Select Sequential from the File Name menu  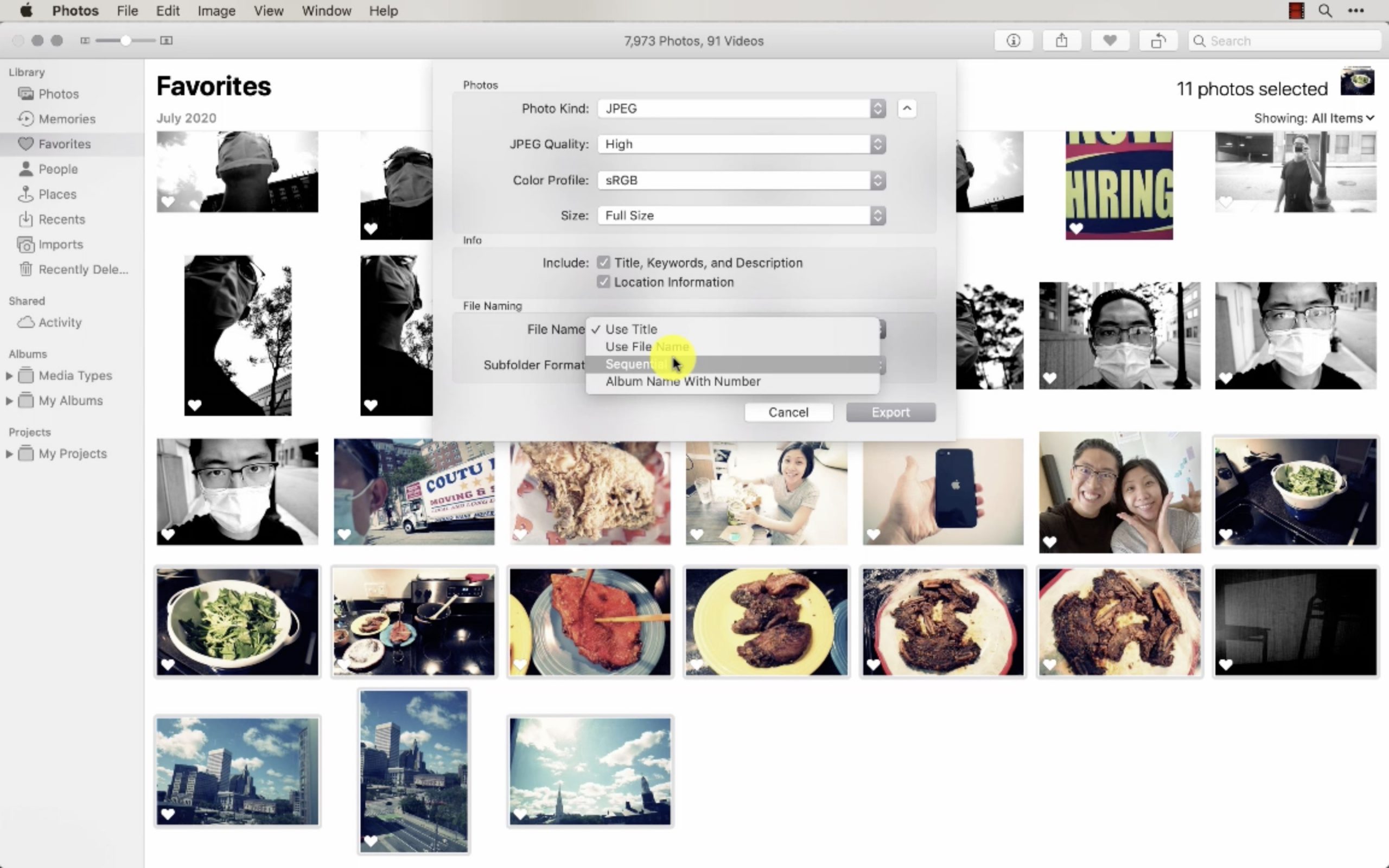point(635,365)
